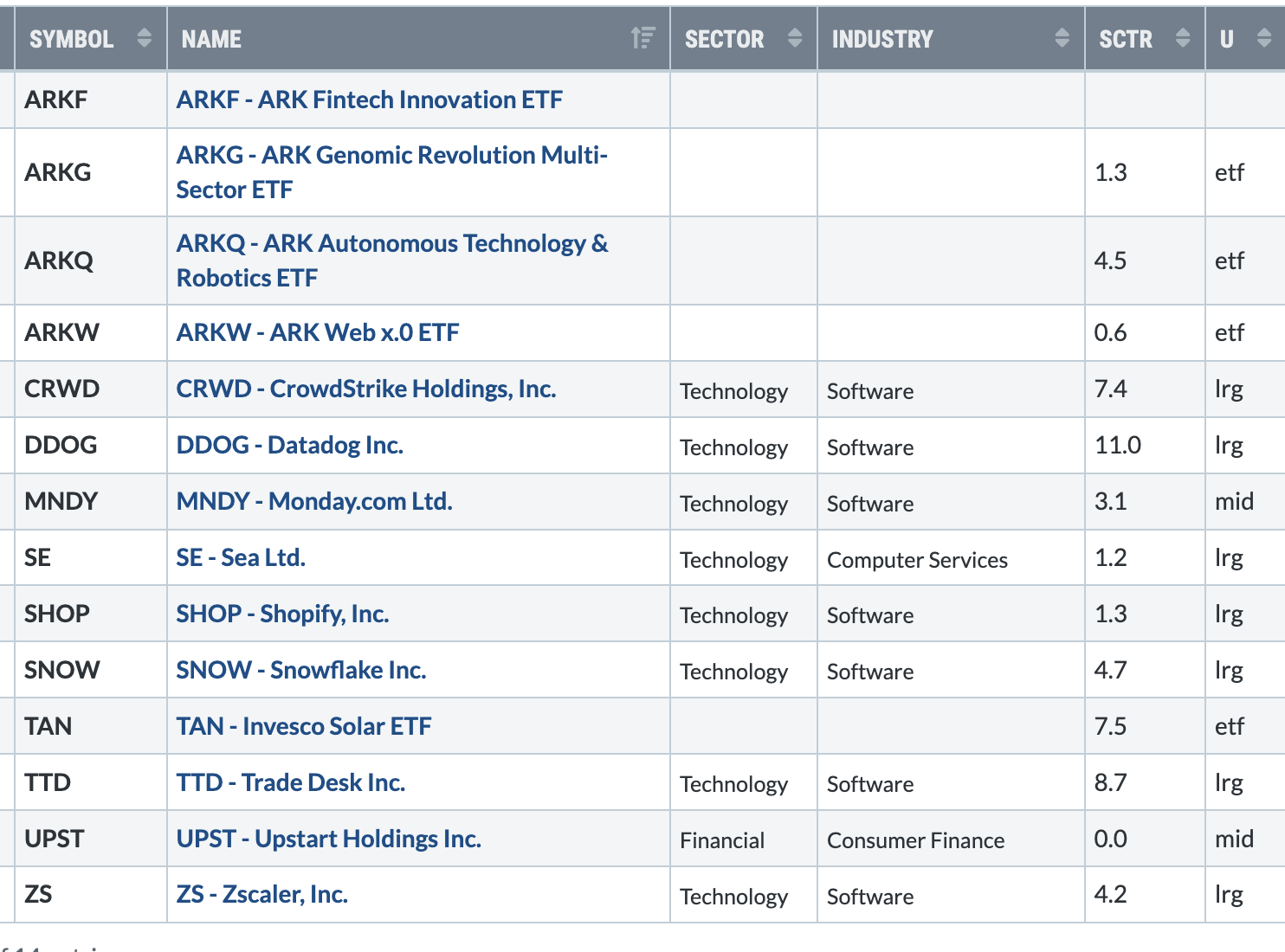
Task: Select the ARKG symbol cell
Action: pos(91,172)
